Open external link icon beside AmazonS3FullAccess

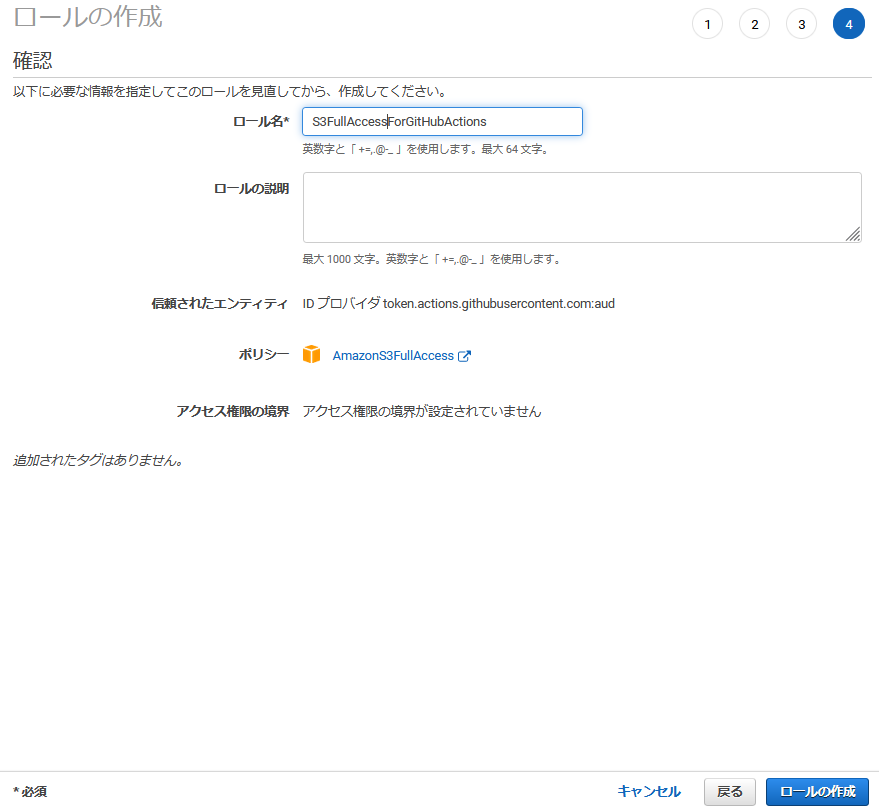pyautogui.click(x=464, y=356)
